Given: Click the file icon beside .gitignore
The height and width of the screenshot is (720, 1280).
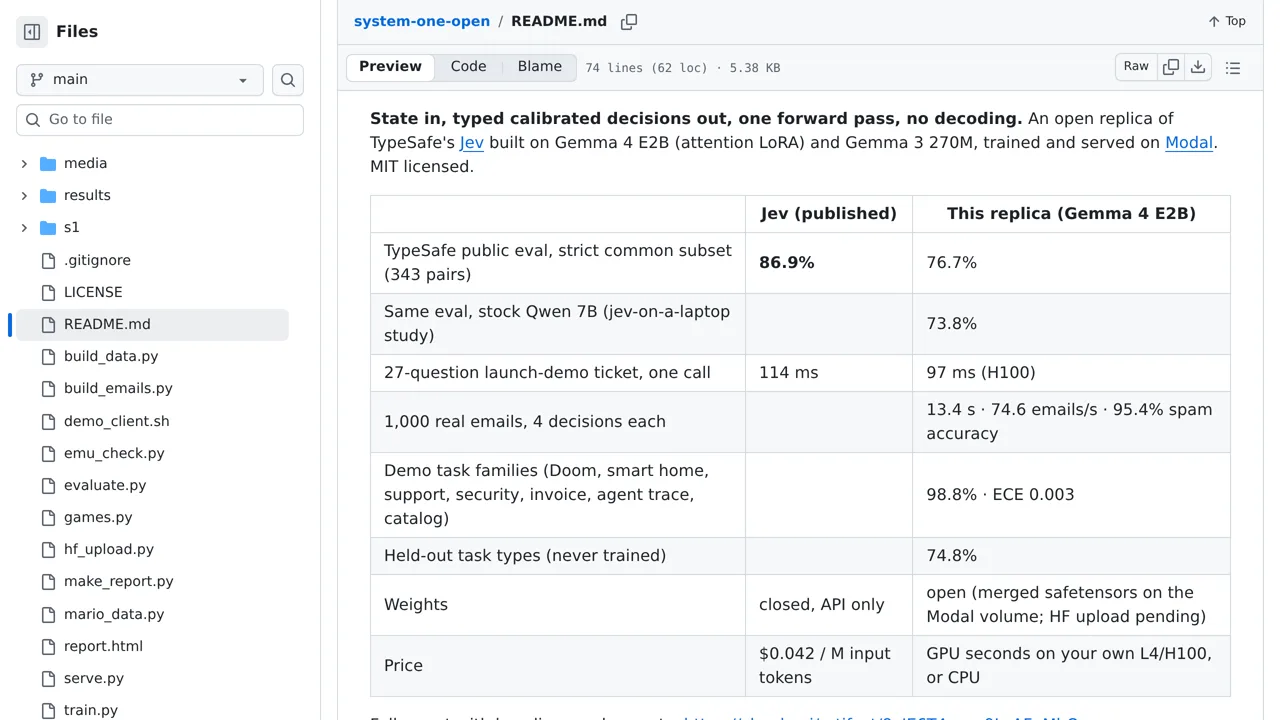Looking at the screenshot, I should tap(48, 260).
